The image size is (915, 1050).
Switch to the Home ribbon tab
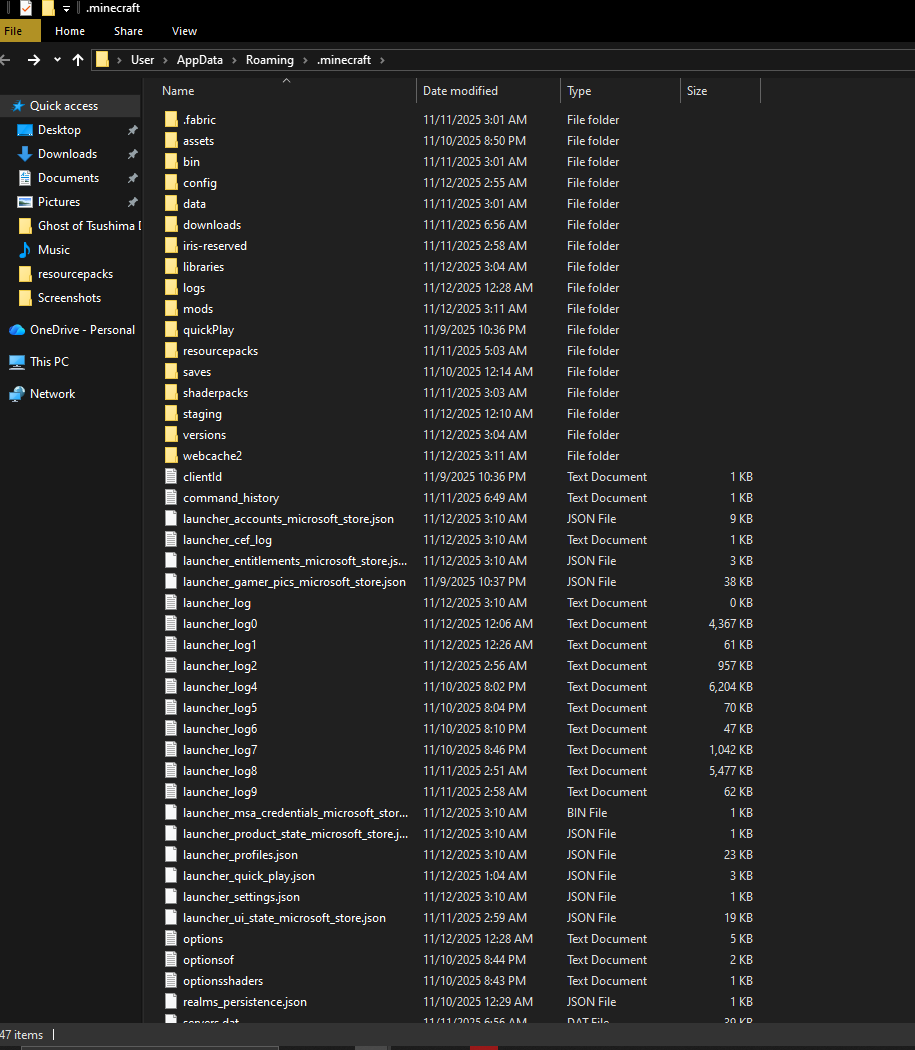(70, 31)
